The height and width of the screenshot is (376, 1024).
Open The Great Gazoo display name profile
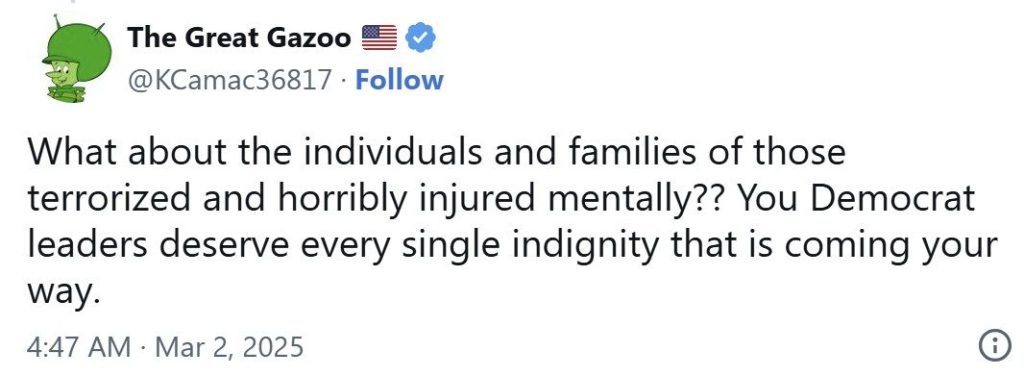pyautogui.click(x=239, y=38)
